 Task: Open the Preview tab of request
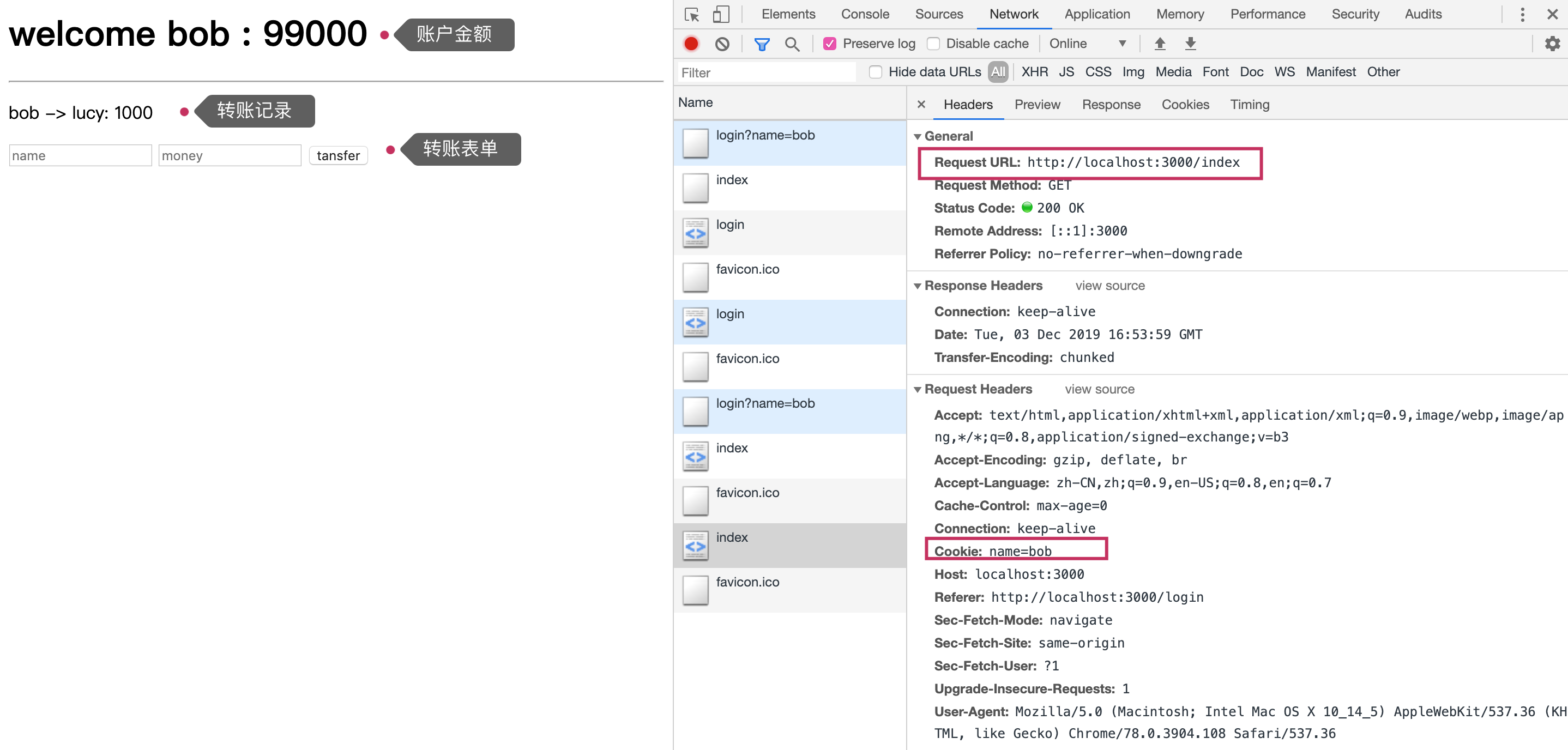coord(1036,105)
